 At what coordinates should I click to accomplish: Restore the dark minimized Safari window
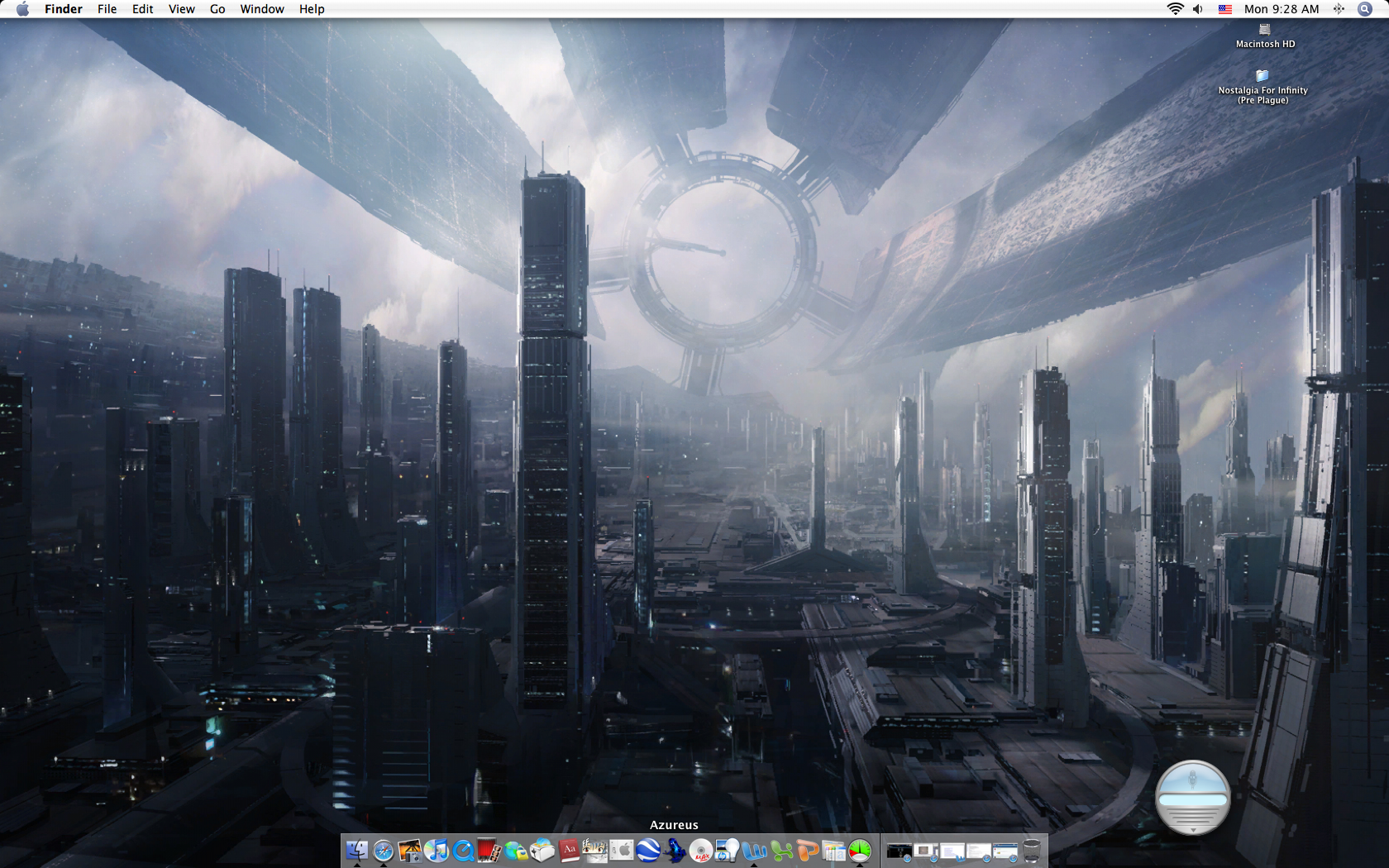[900, 851]
